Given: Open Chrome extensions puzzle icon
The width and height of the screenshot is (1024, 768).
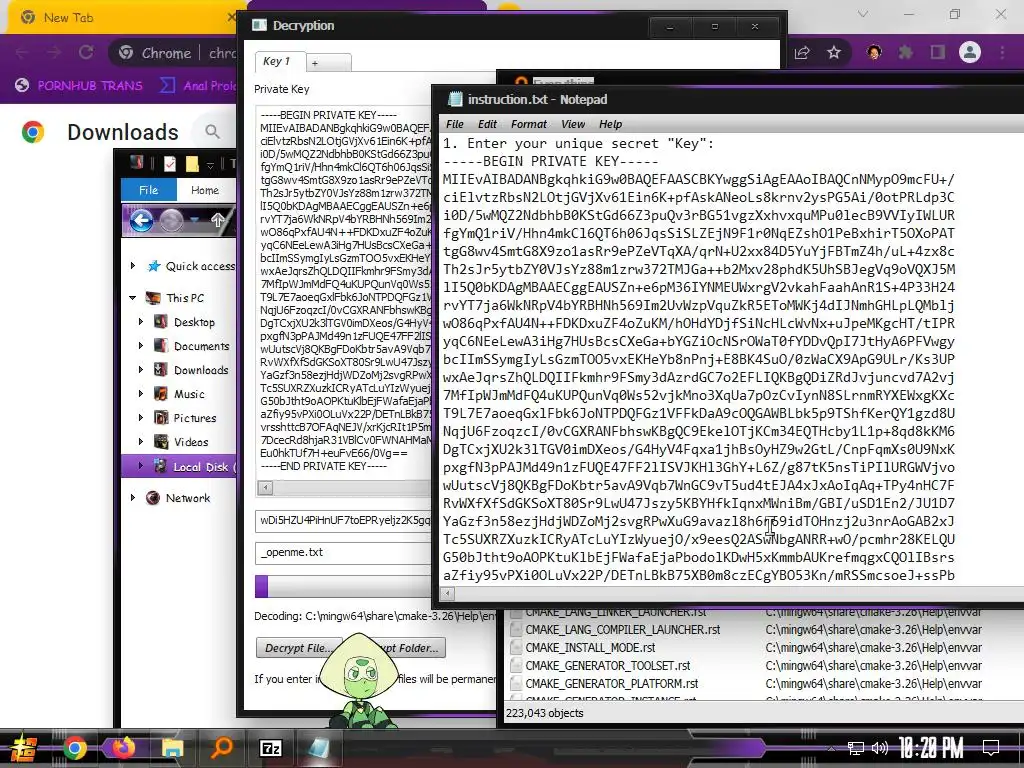Looking at the screenshot, I should [x=905, y=52].
